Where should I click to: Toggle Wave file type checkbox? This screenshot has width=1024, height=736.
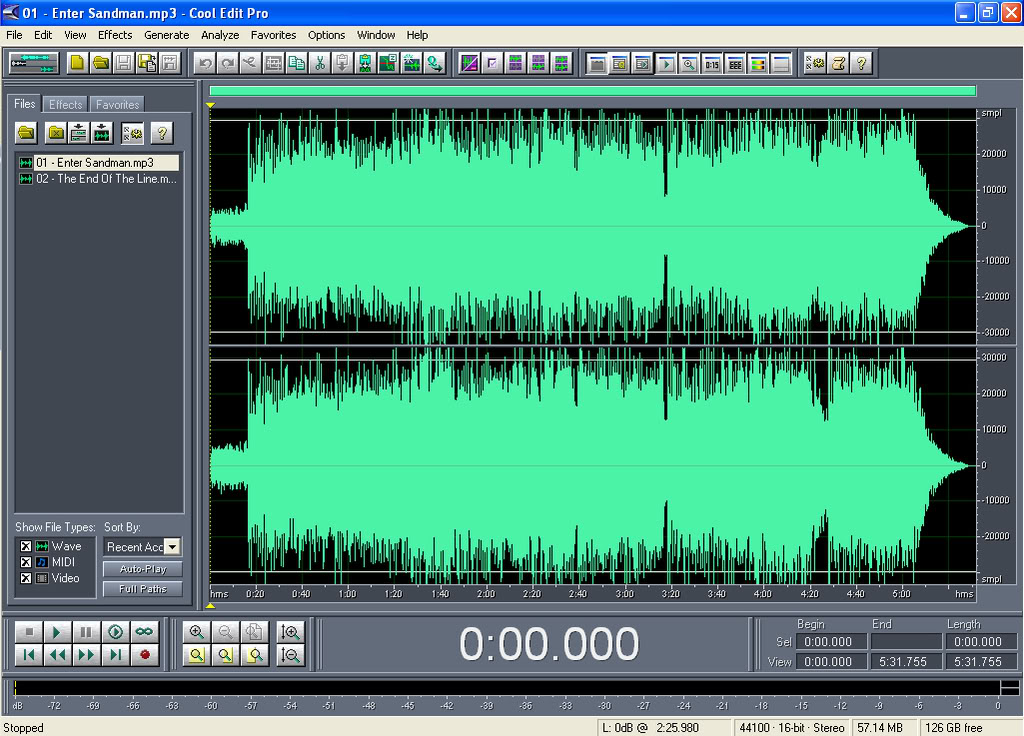tap(25, 546)
